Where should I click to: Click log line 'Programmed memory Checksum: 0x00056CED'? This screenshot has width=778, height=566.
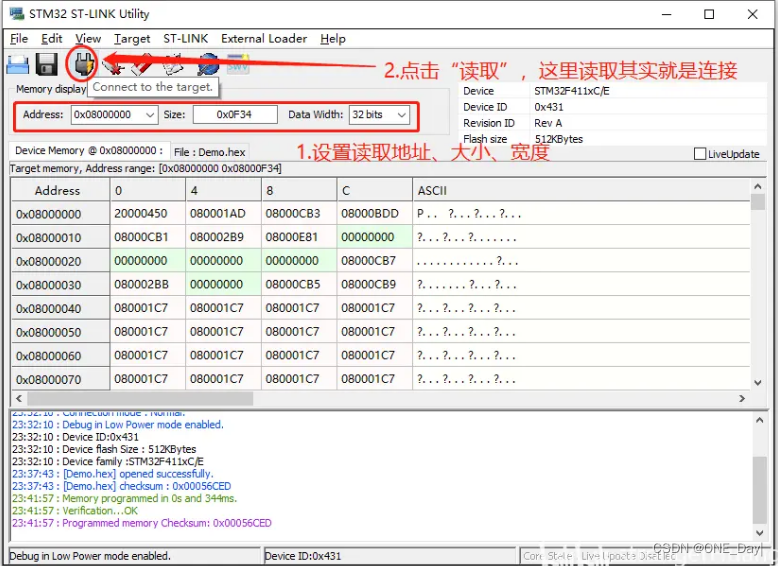point(142,523)
